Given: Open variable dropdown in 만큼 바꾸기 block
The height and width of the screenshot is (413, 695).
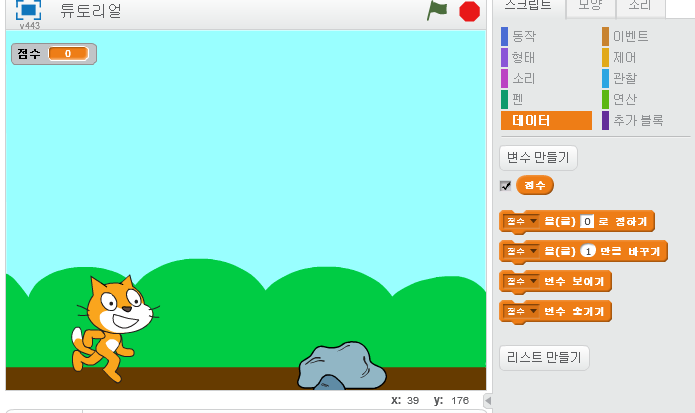Looking at the screenshot, I should coord(521,251).
